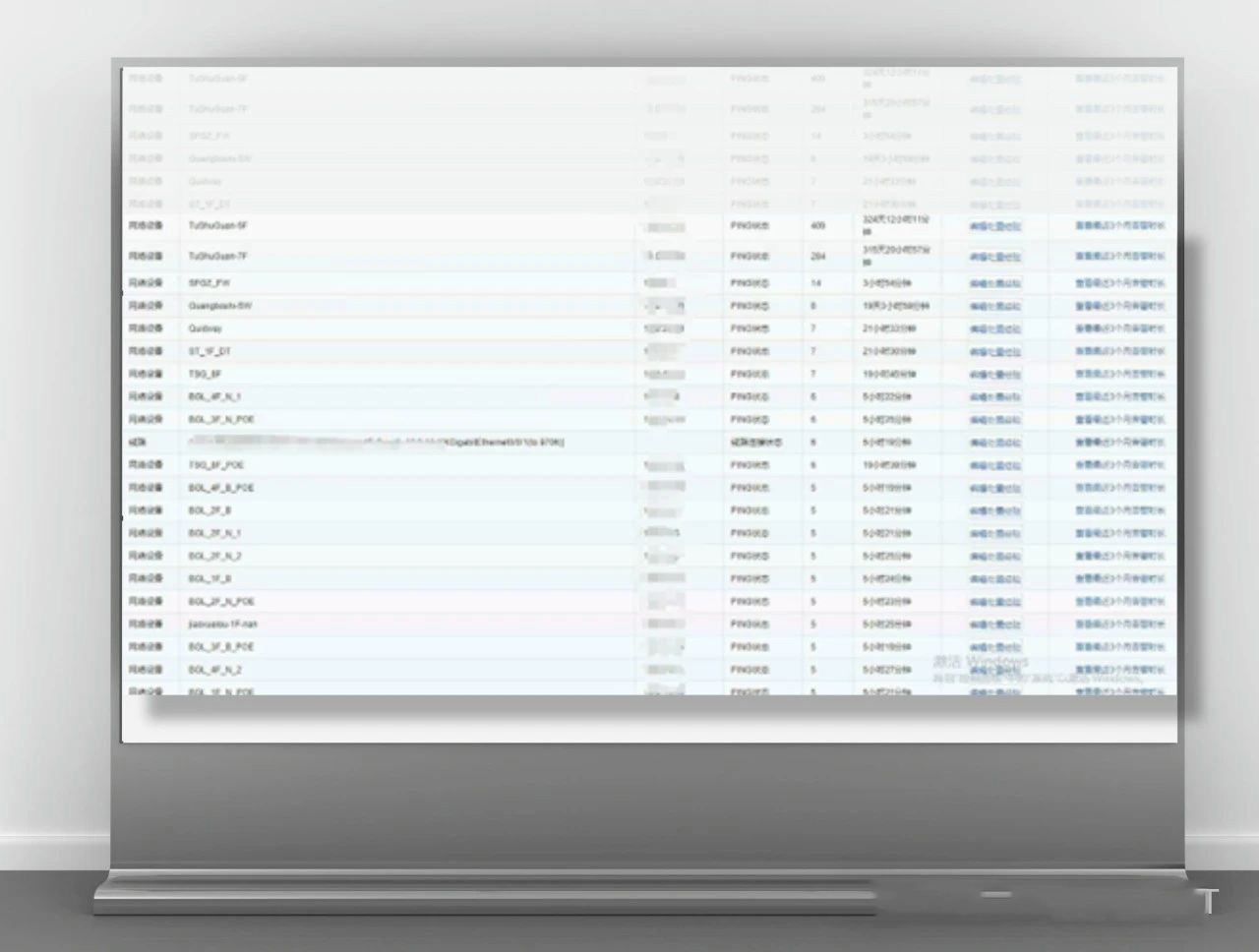This screenshot has height=952, width=1259.
Task: Open the view recent 3 months link for TSG_8F
Action: pyautogui.click(x=1119, y=374)
